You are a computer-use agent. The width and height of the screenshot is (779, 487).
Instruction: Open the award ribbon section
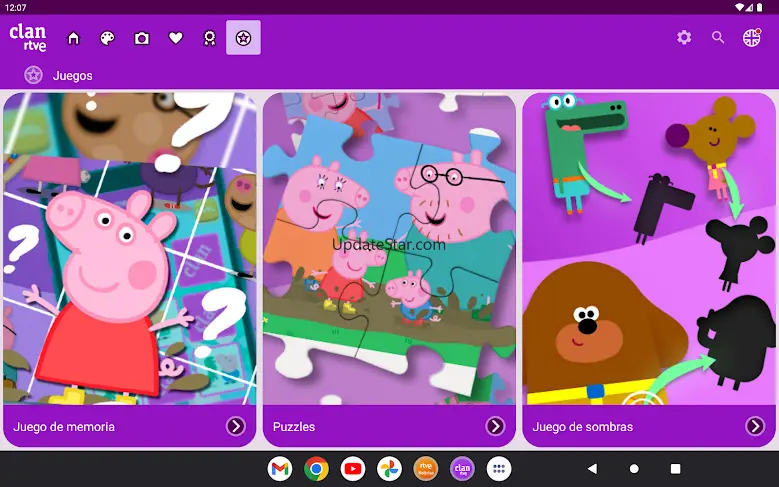(x=210, y=38)
